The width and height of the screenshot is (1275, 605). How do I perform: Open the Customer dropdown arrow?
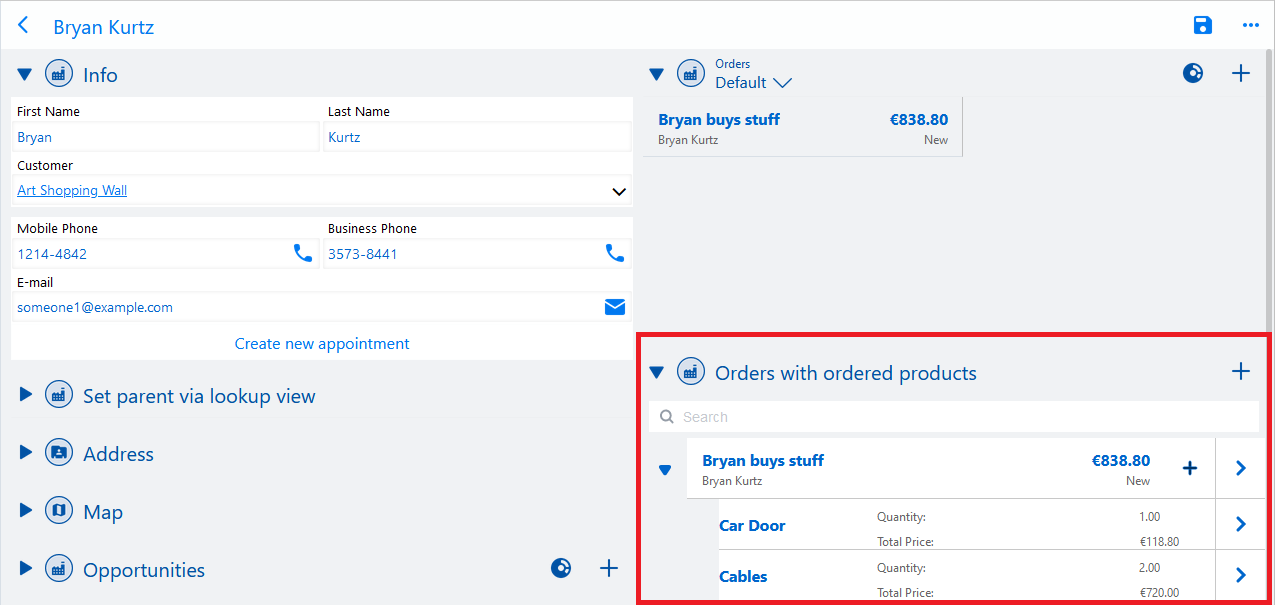click(619, 191)
